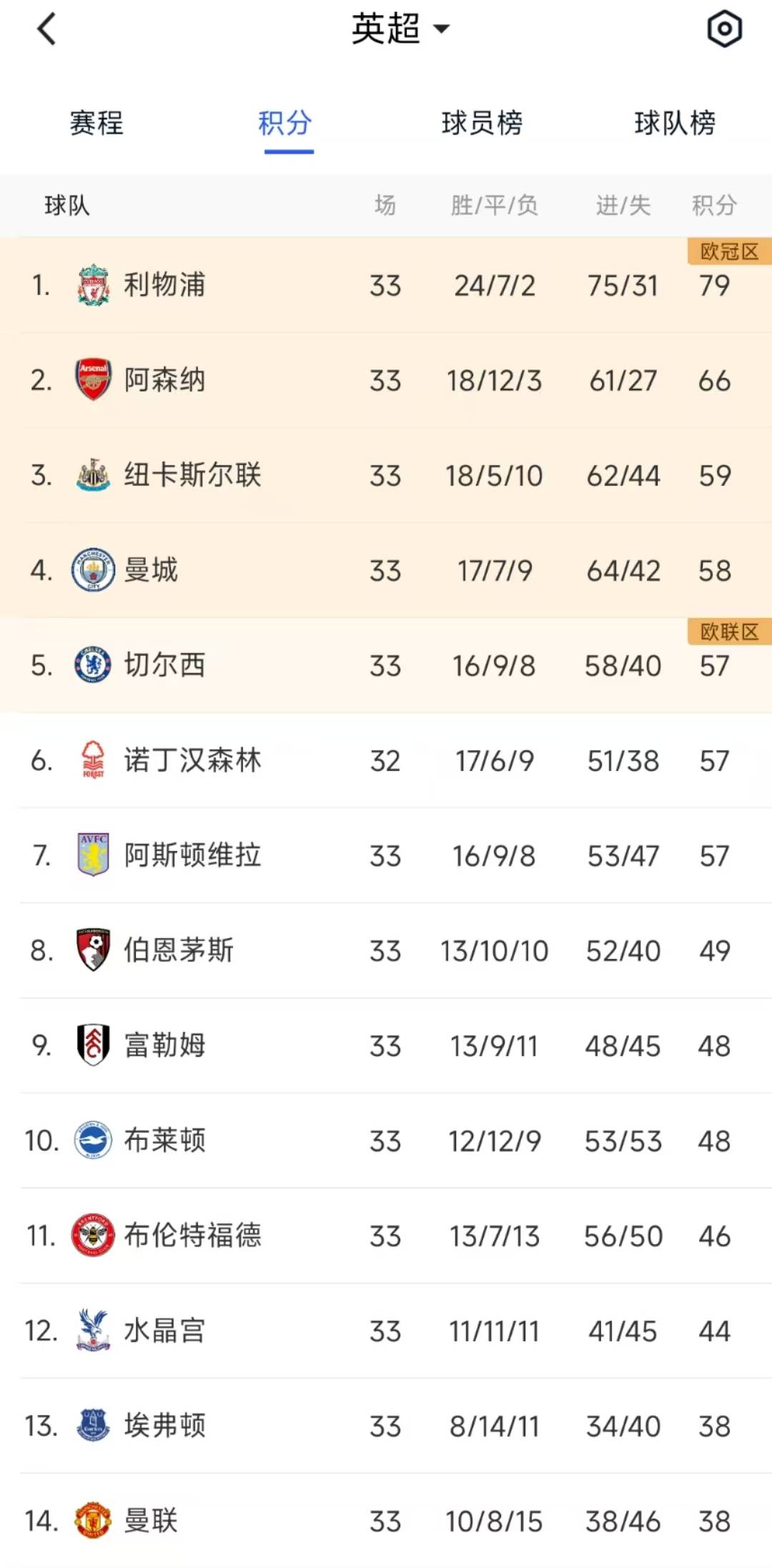This screenshot has height=1568, width=772.
Task: Switch to the 赛程 tab
Action: pos(96,124)
